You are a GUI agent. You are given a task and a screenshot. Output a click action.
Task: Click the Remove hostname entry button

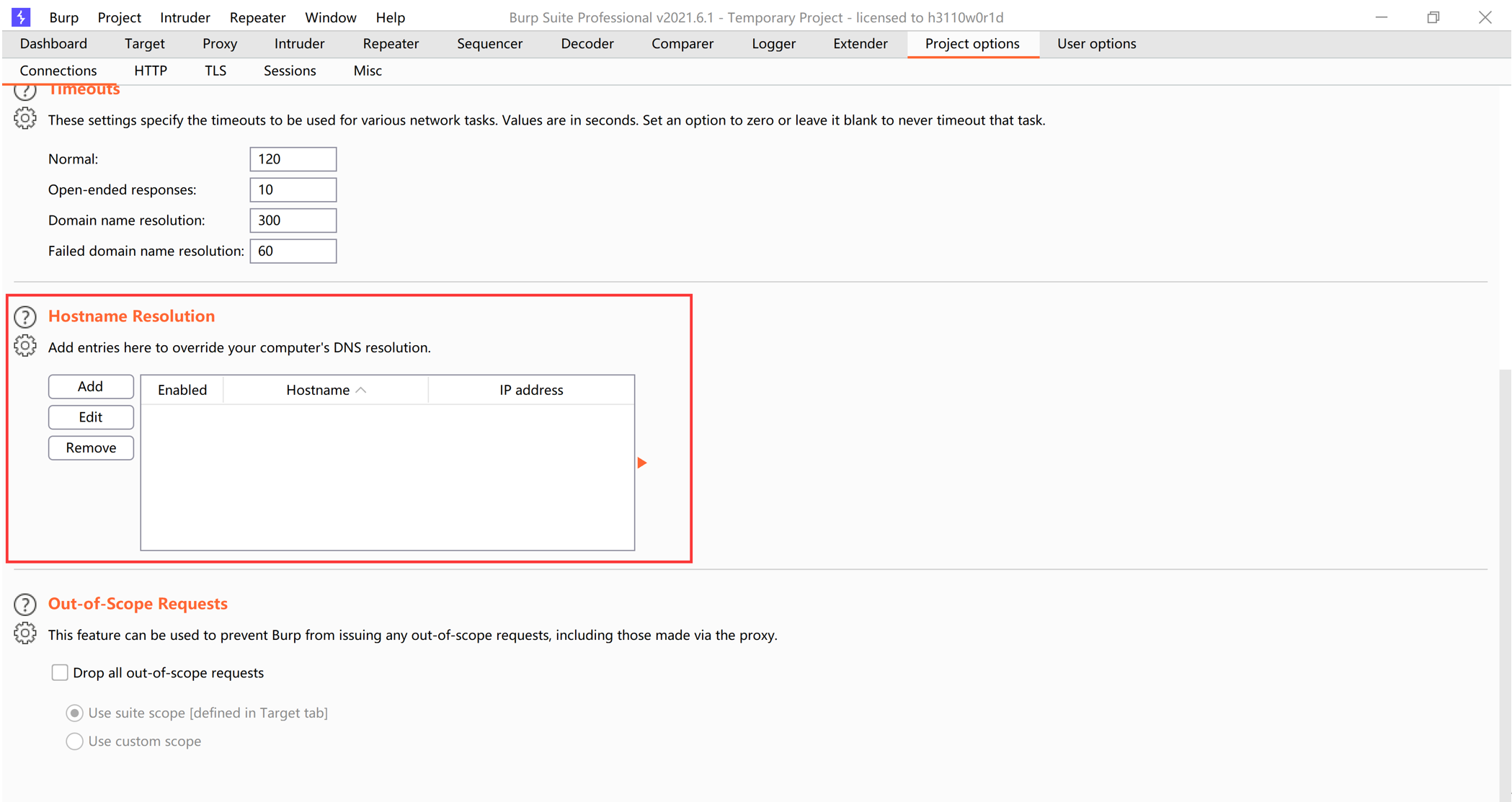pos(91,447)
